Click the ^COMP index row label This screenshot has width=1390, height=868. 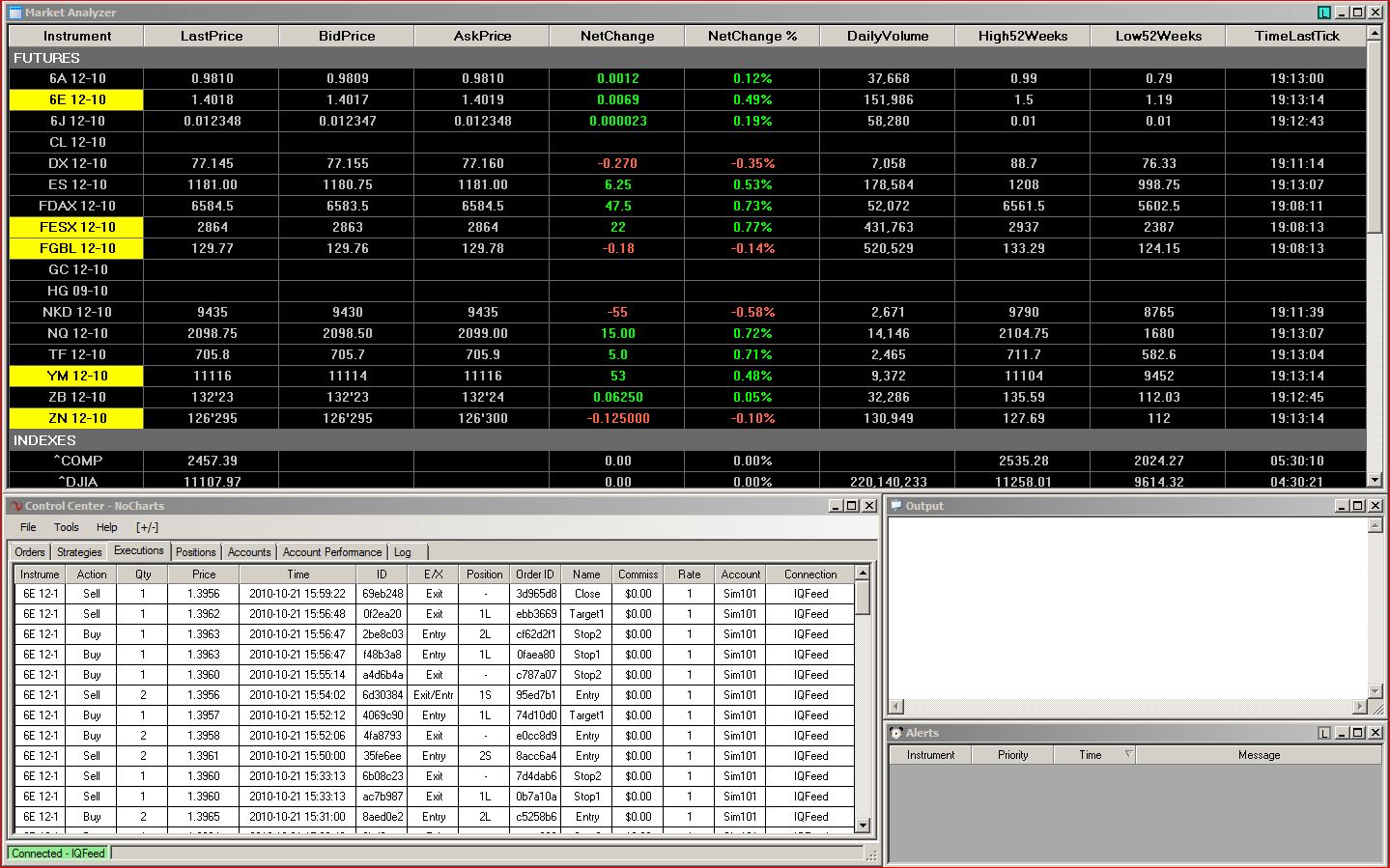pyautogui.click(x=76, y=461)
